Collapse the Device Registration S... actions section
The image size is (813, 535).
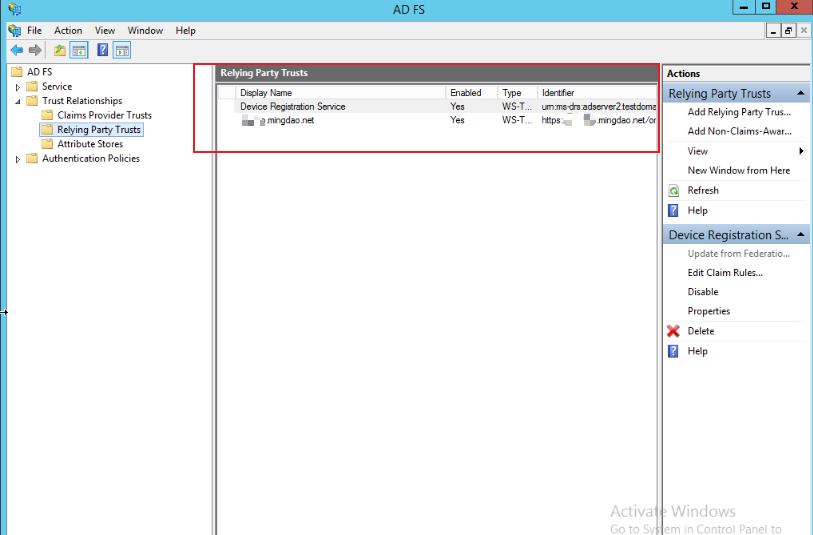click(x=801, y=235)
